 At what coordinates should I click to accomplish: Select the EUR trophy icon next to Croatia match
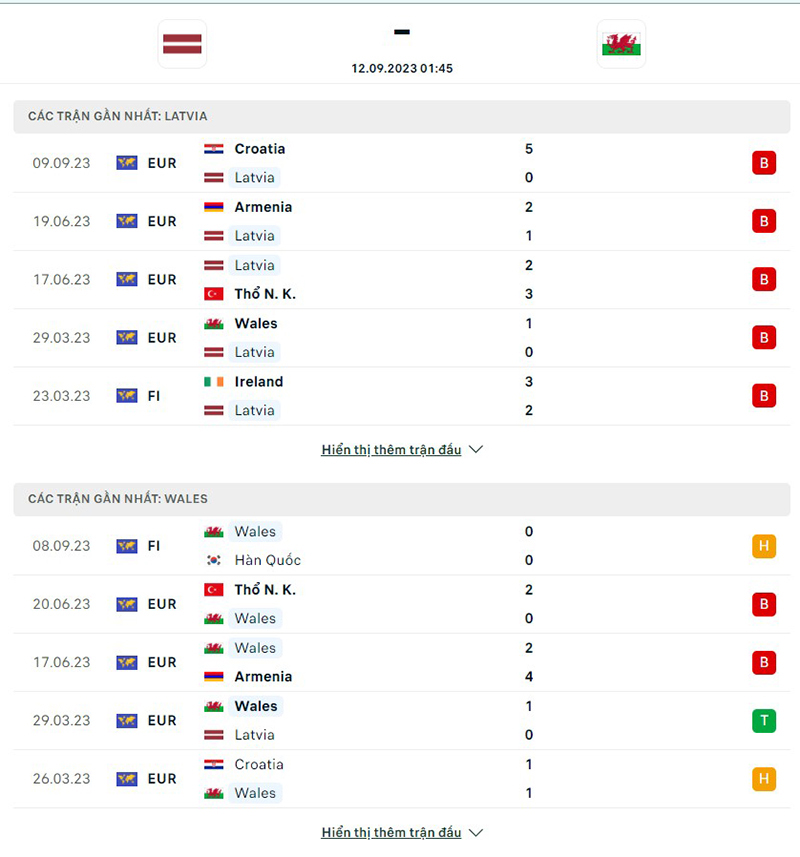tap(126, 162)
